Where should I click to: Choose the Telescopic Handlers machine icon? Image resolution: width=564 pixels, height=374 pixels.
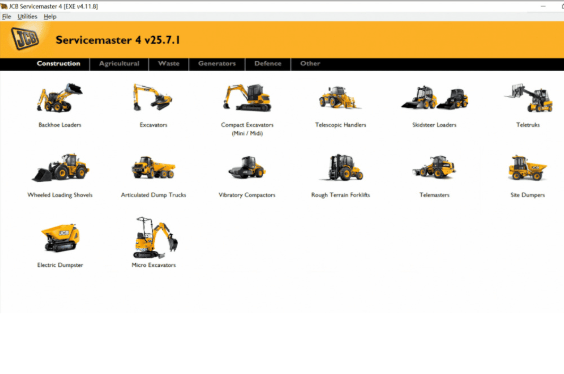(340, 97)
